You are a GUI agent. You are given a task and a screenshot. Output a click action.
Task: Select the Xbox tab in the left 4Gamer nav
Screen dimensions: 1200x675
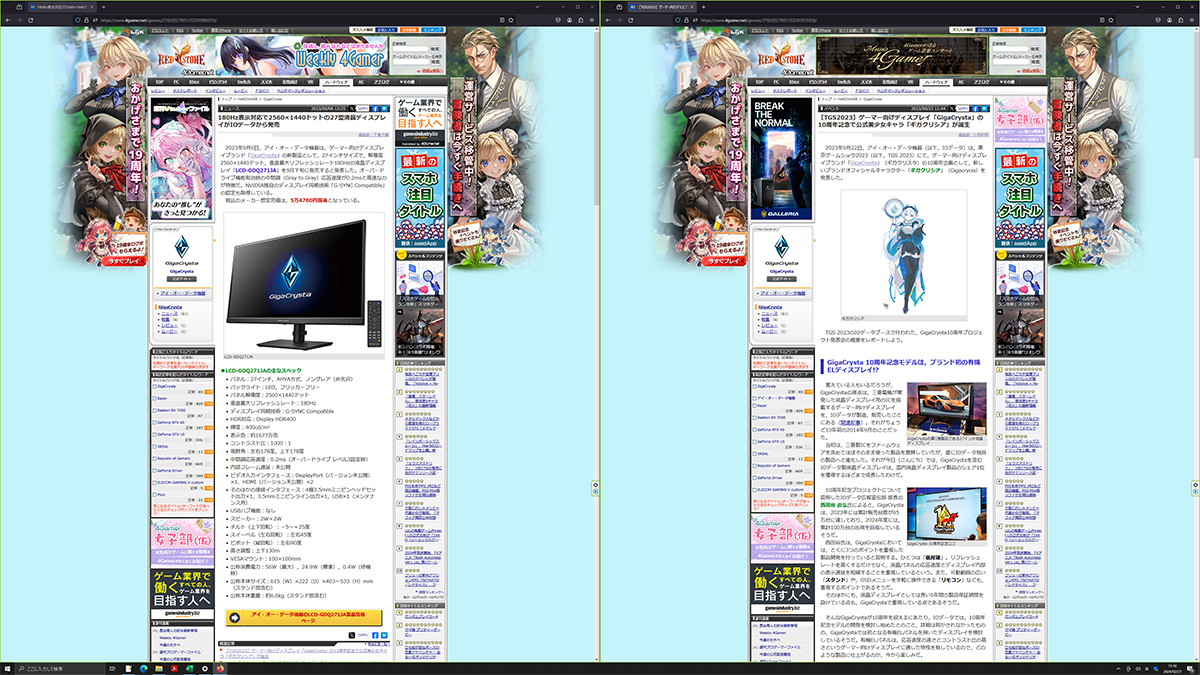coord(194,82)
